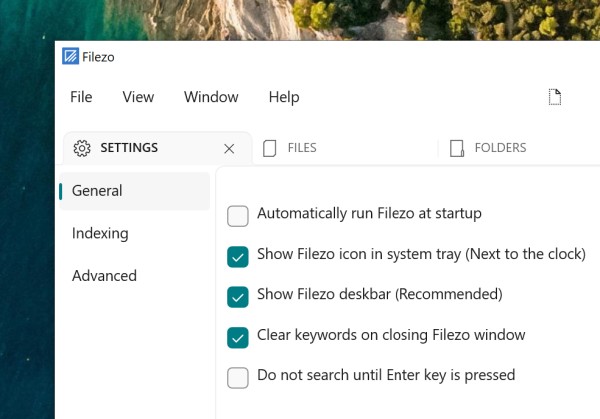
Task: Click the Filezo logo in title bar
Action: click(71, 57)
